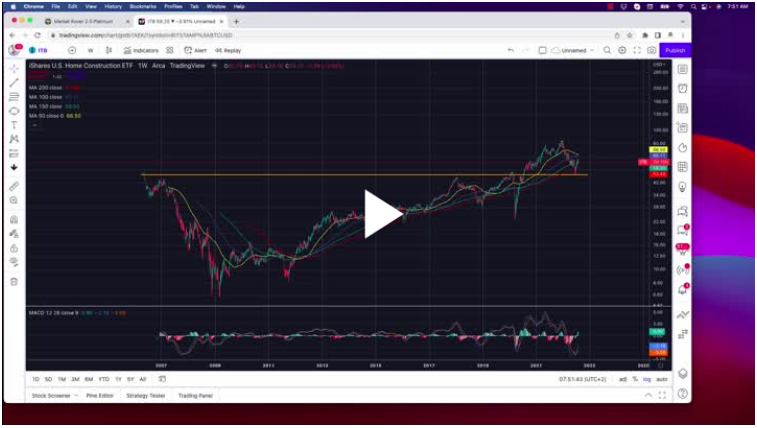Click the purple Publish button
Viewport: 757px width, 428px height.
point(675,50)
